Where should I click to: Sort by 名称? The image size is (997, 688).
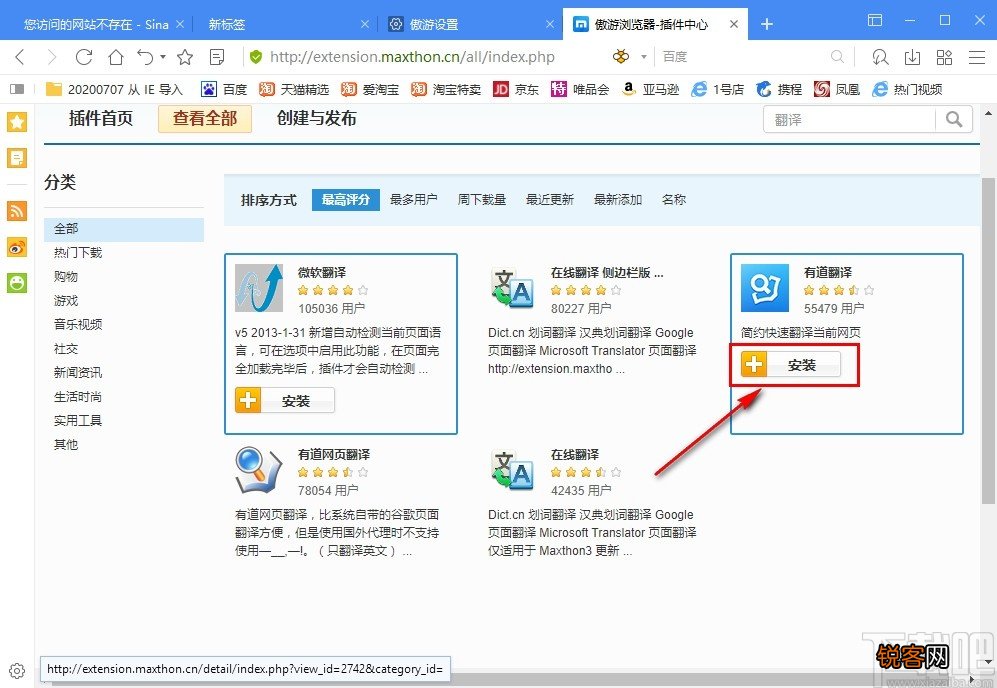coord(674,200)
